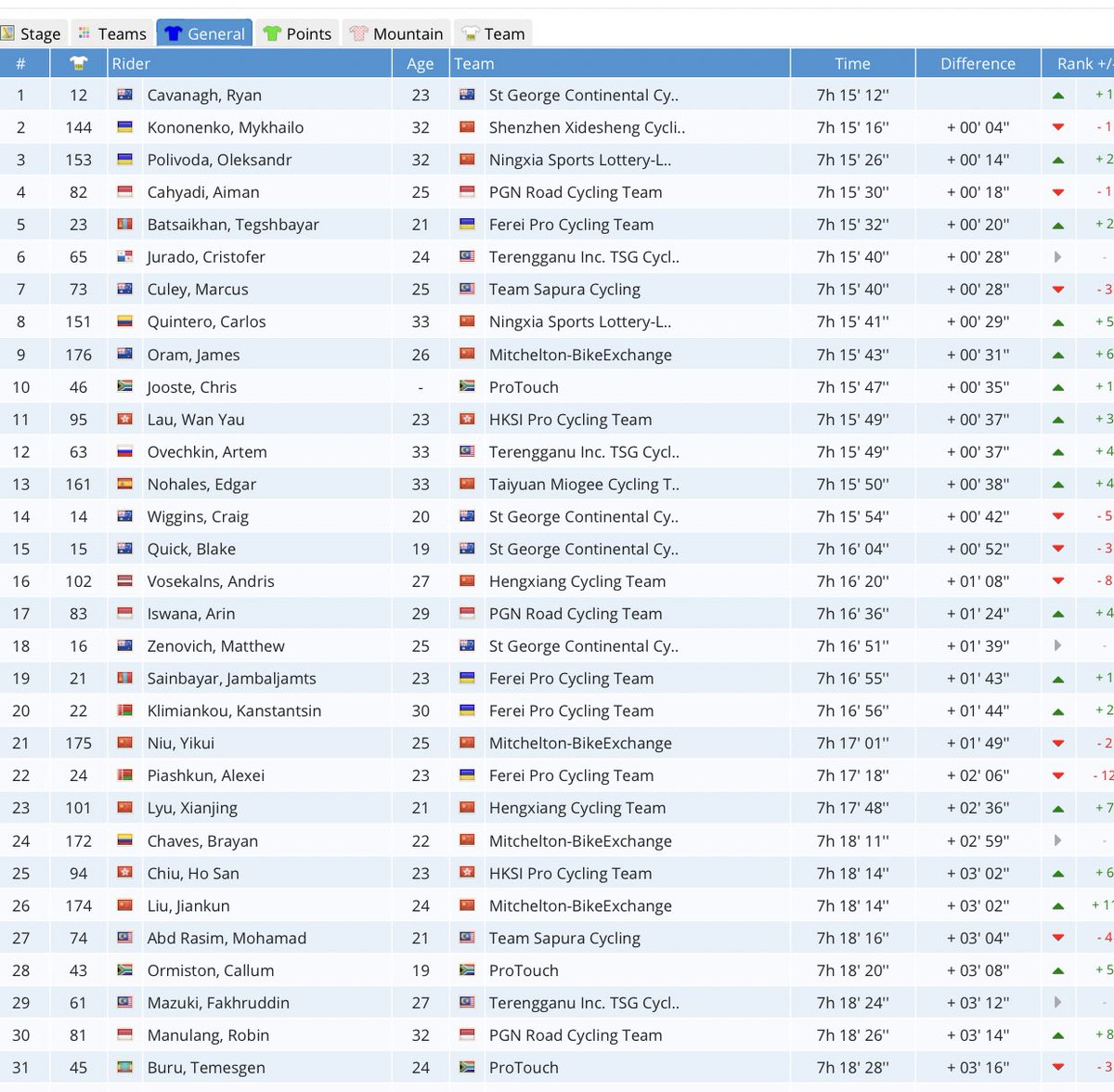Viewport: 1114px width, 1092px height.
Task: Open the Points classification tab
Action: click(x=297, y=33)
